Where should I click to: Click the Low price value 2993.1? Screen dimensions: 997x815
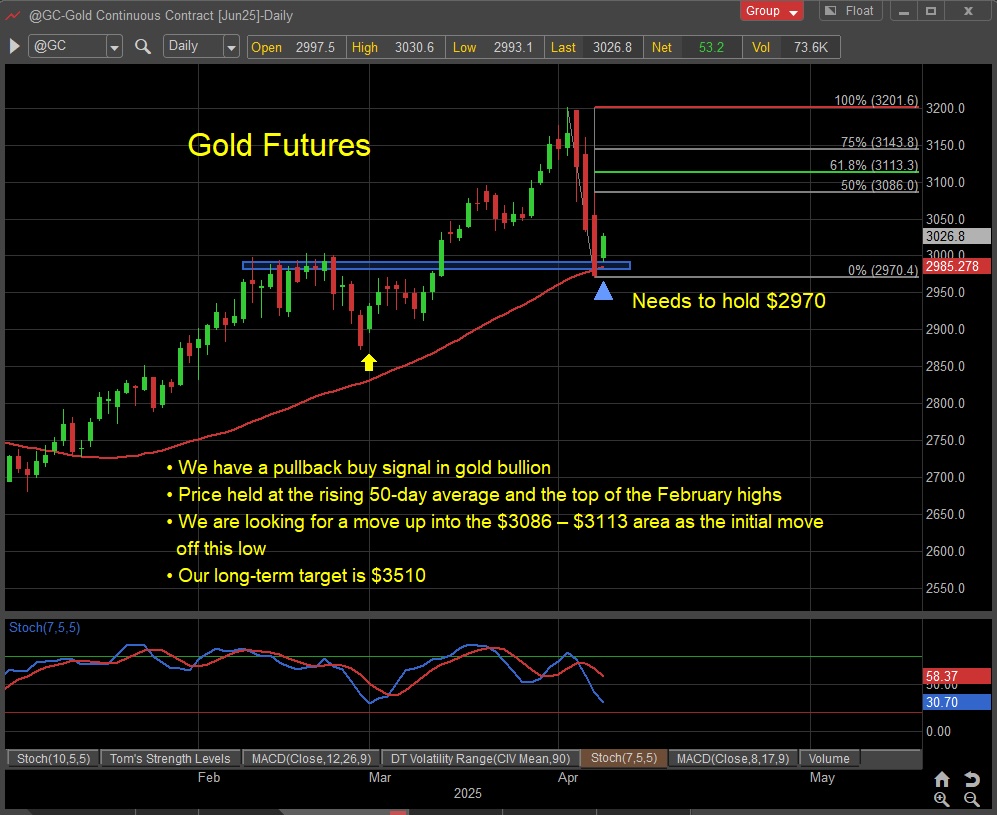[x=513, y=48]
